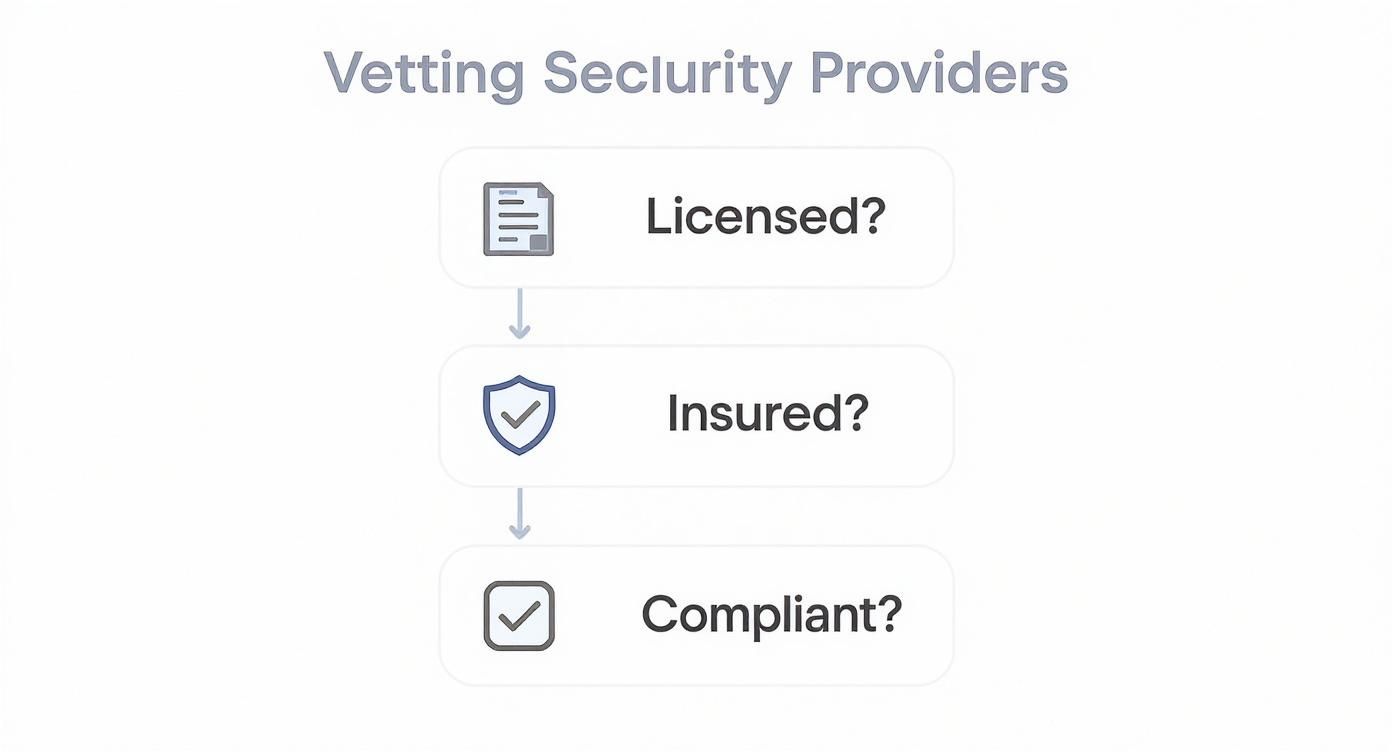Click the misspelled word "Seclurity" in the heading

[667, 73]
